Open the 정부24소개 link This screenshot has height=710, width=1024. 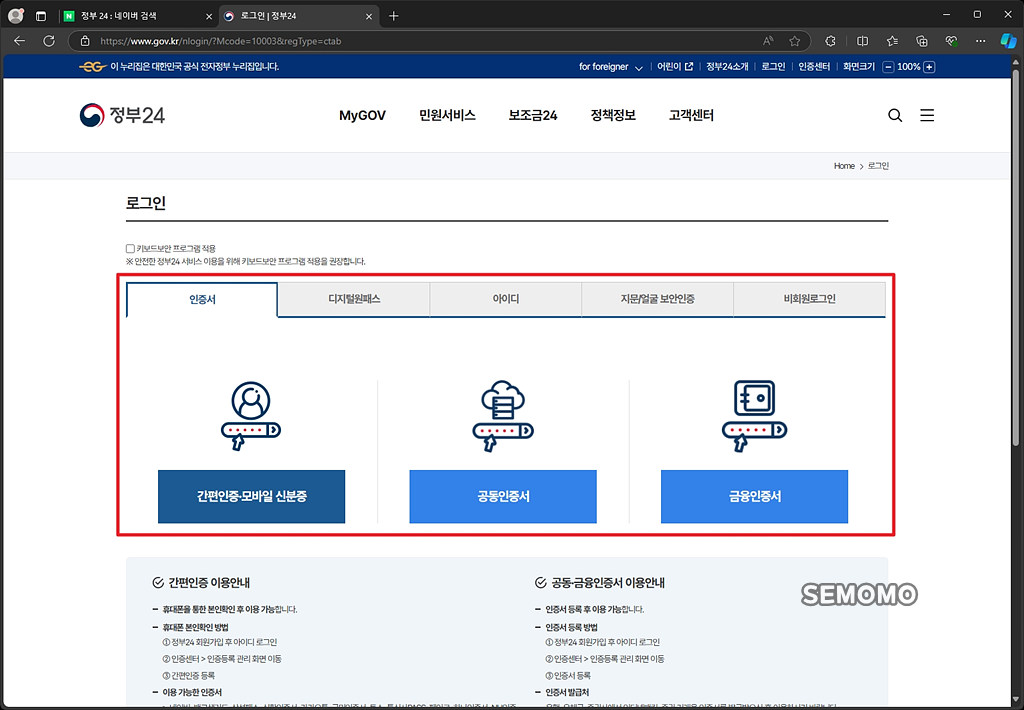[x=727, y=67]
